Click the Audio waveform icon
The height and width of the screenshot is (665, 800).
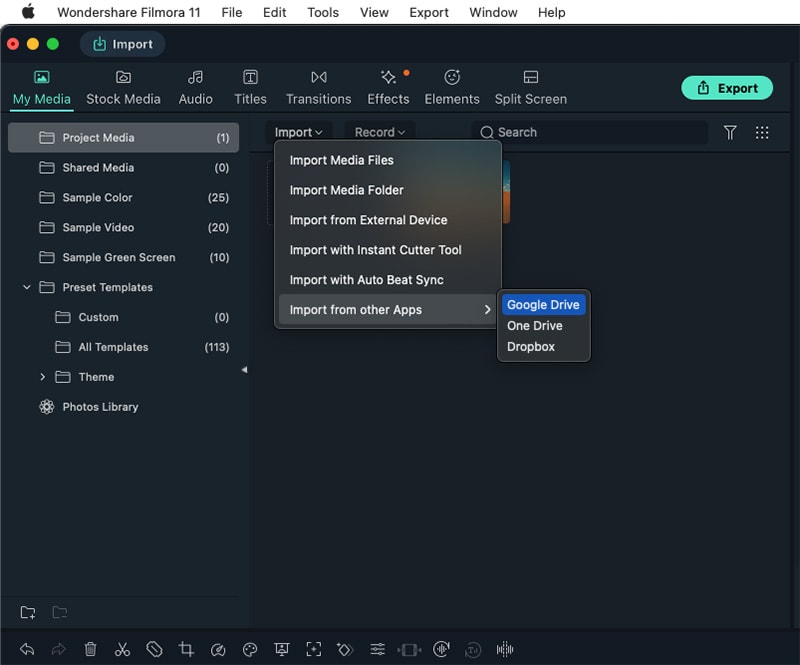pyautogui.click(x=505, y=649)
